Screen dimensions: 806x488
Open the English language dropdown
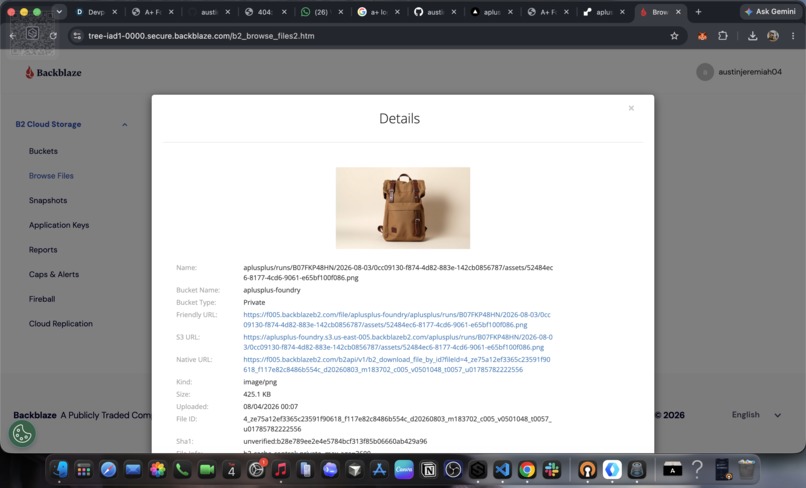click(x=756, y=415)
